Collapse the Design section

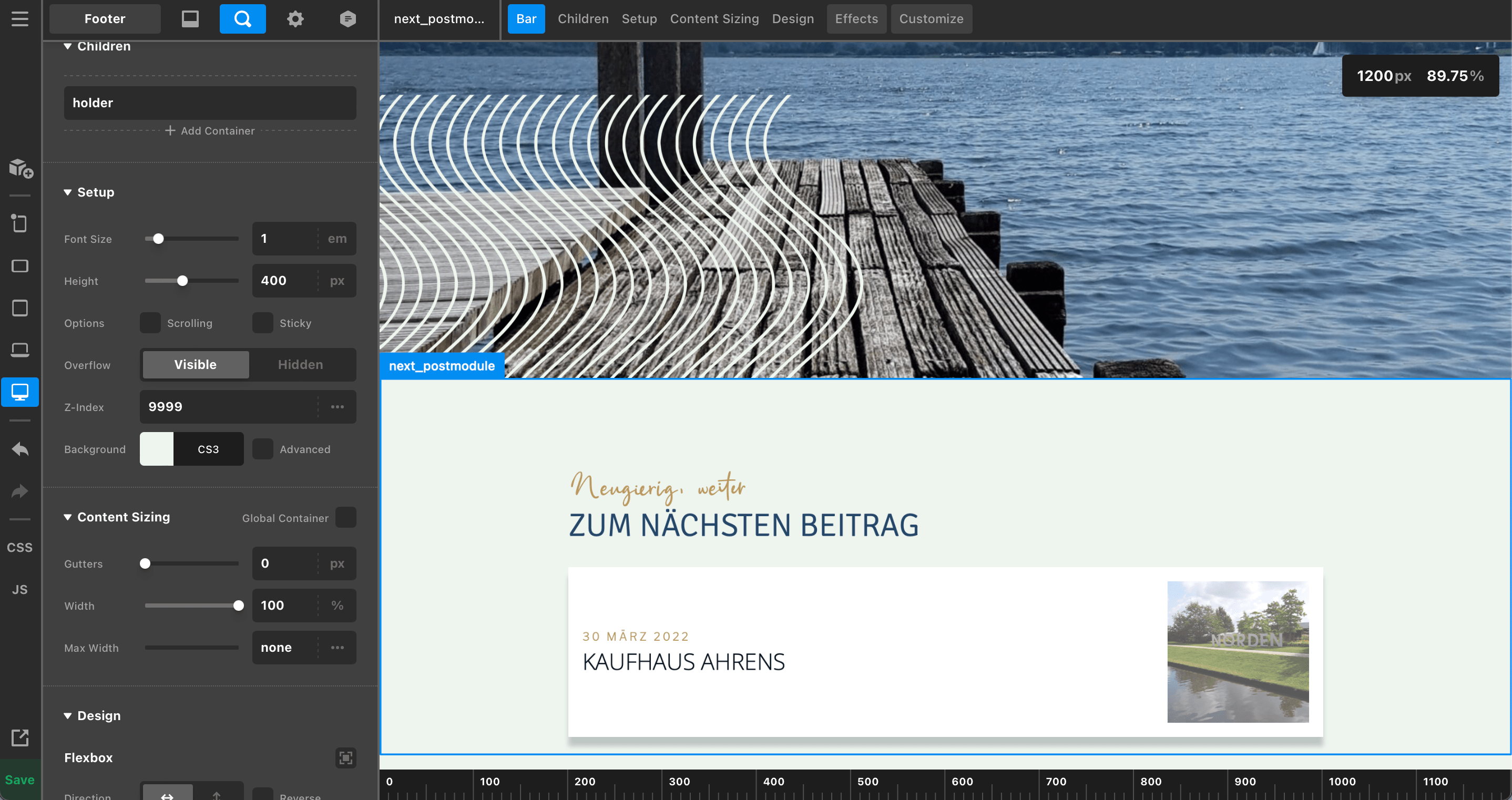[67, 715]
